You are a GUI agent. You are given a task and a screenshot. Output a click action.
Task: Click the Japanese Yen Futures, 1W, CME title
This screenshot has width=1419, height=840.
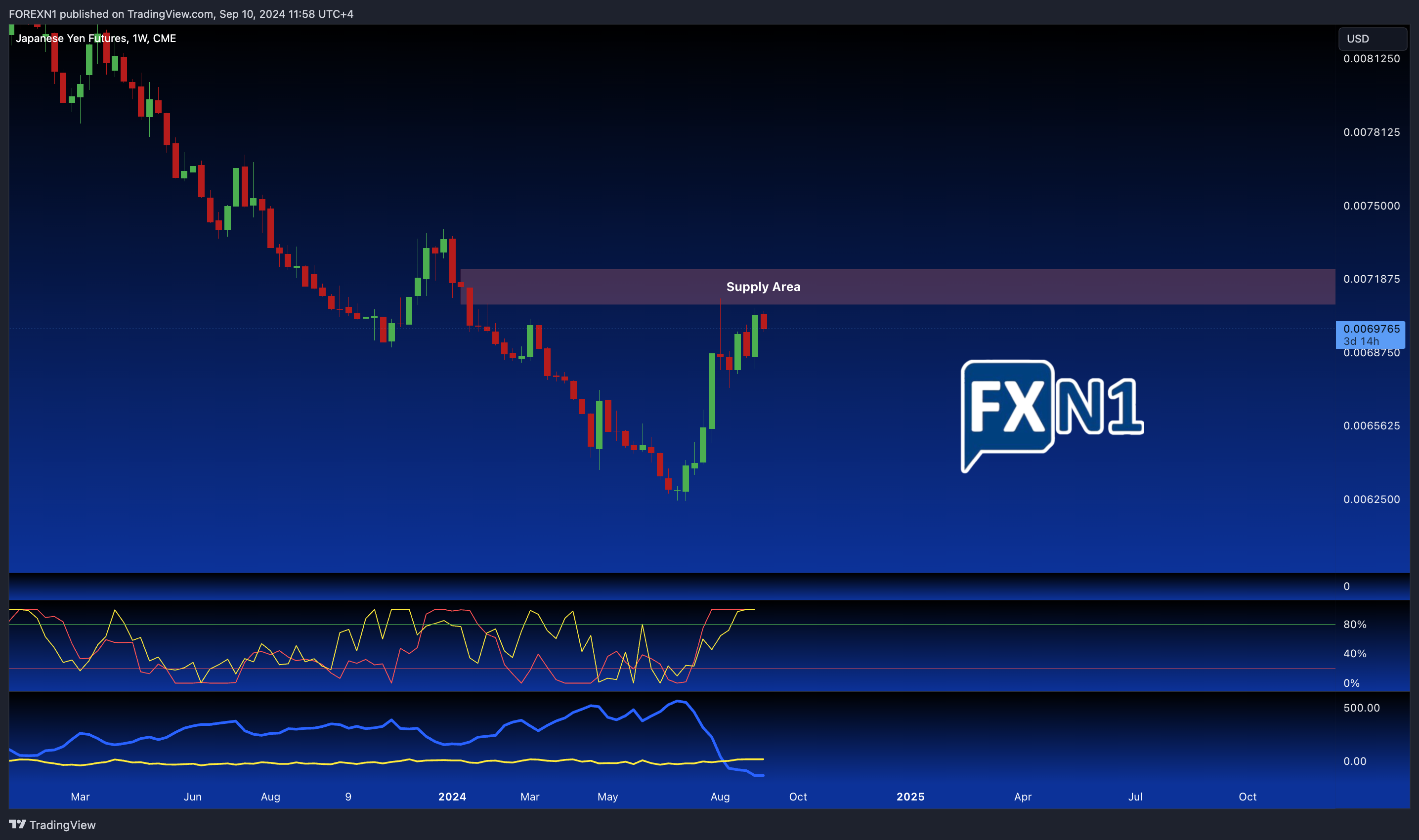point(96,38)
